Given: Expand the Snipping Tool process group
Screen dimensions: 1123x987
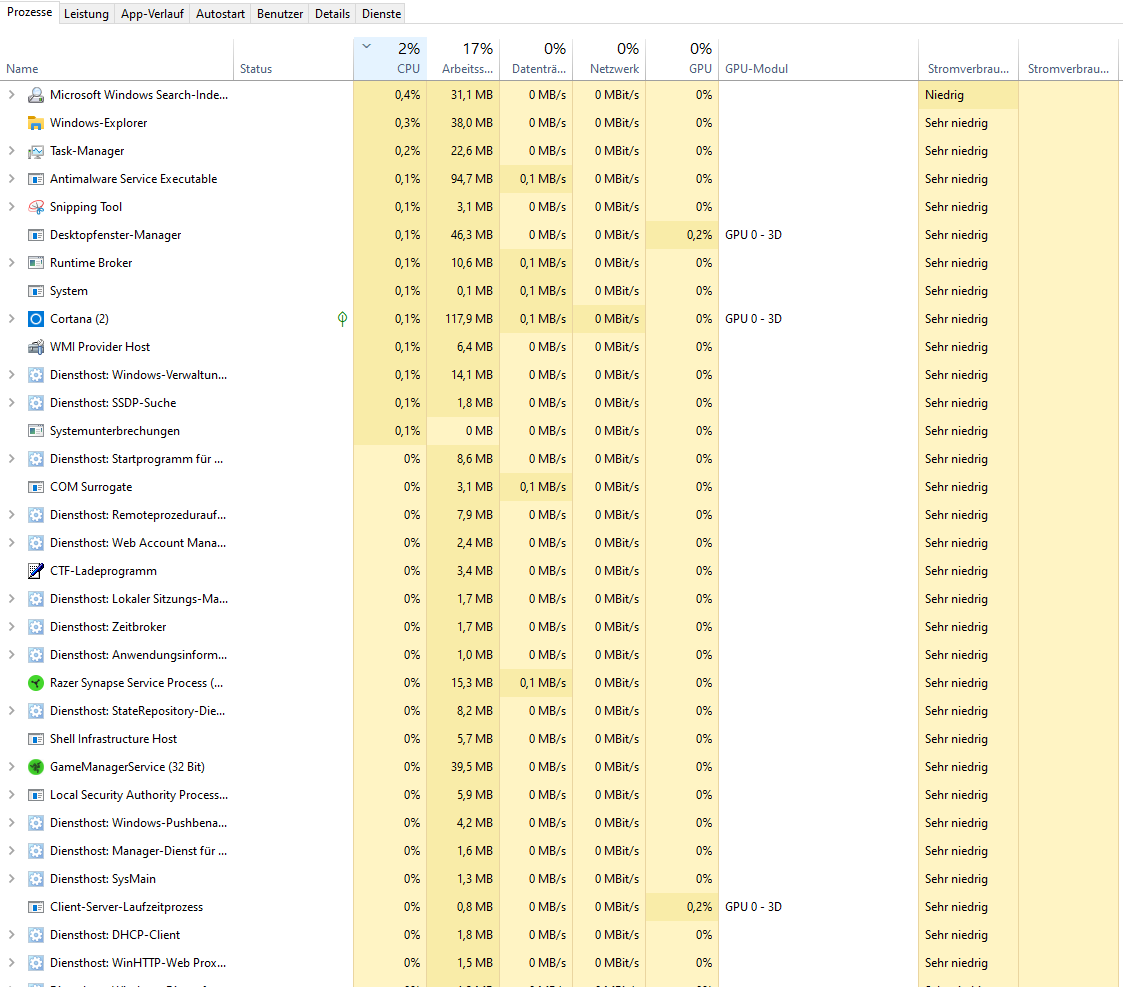Looking at the screenshot, I should click(11, 206).
